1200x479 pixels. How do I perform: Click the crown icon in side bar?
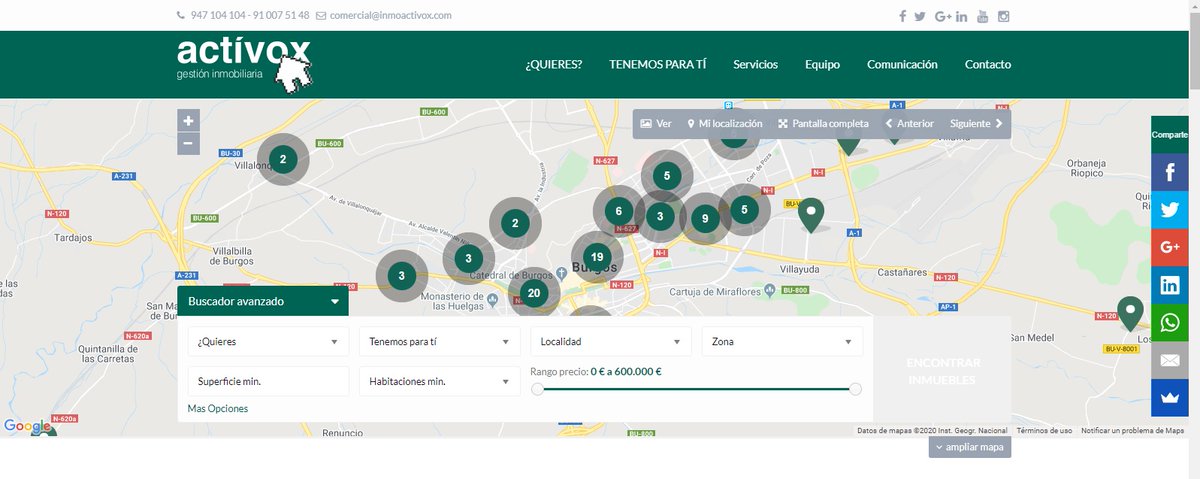[1170, 398]
